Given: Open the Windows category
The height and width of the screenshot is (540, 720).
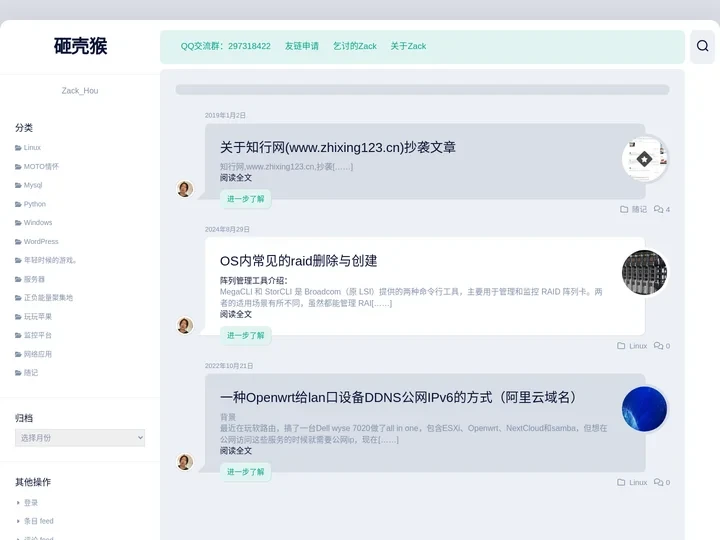Looking at the screenshot, I should [38, 222].
